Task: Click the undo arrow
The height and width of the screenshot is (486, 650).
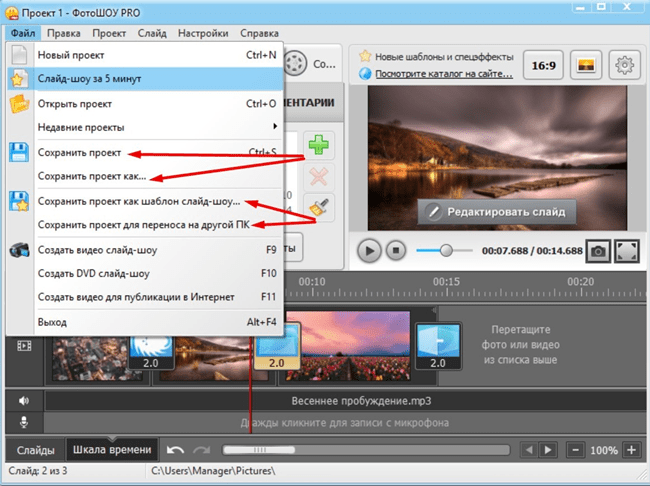Action: [175, 450]
